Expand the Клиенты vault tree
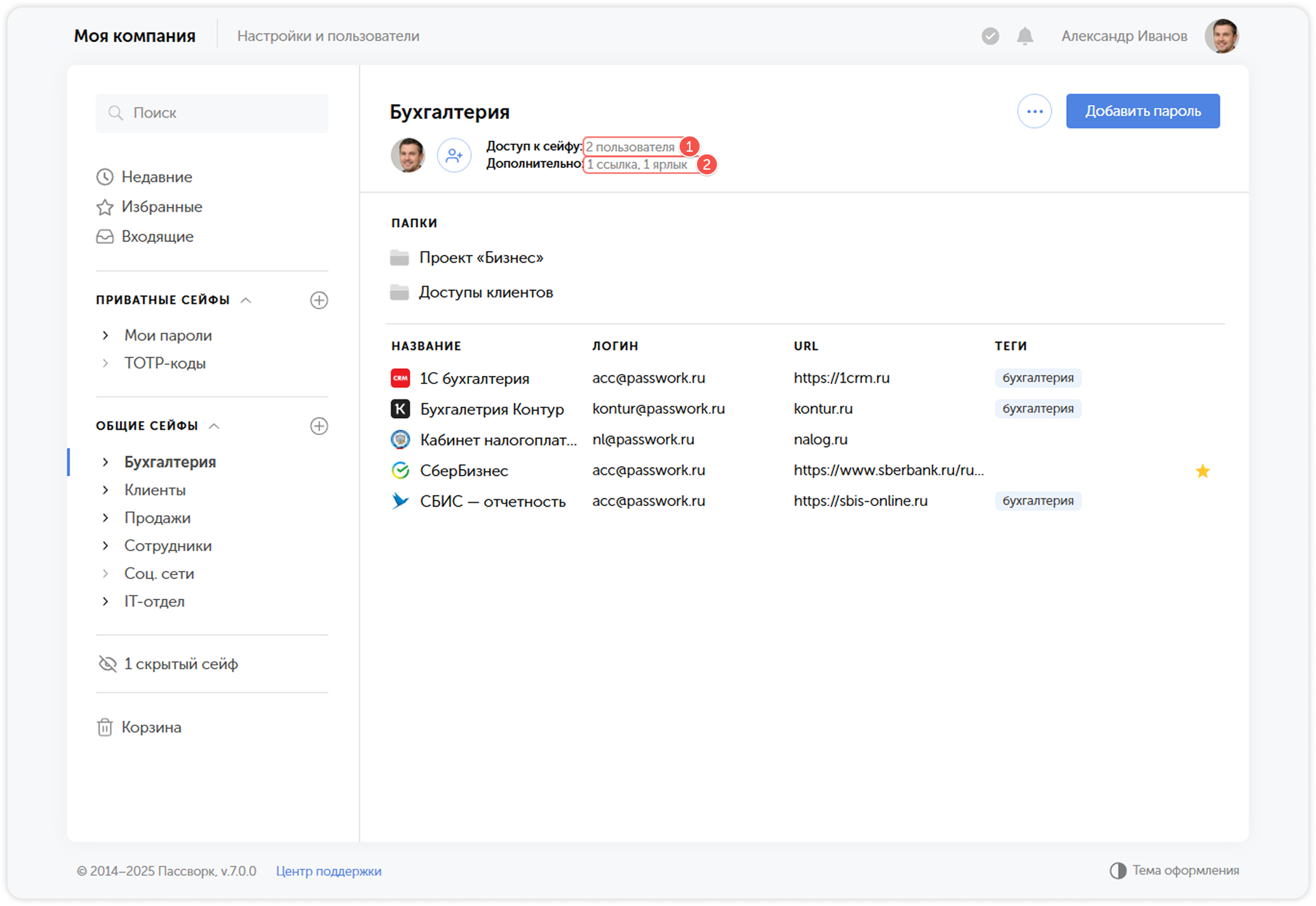The width and height of the screenshot is (1316, 906). (105, 490)
